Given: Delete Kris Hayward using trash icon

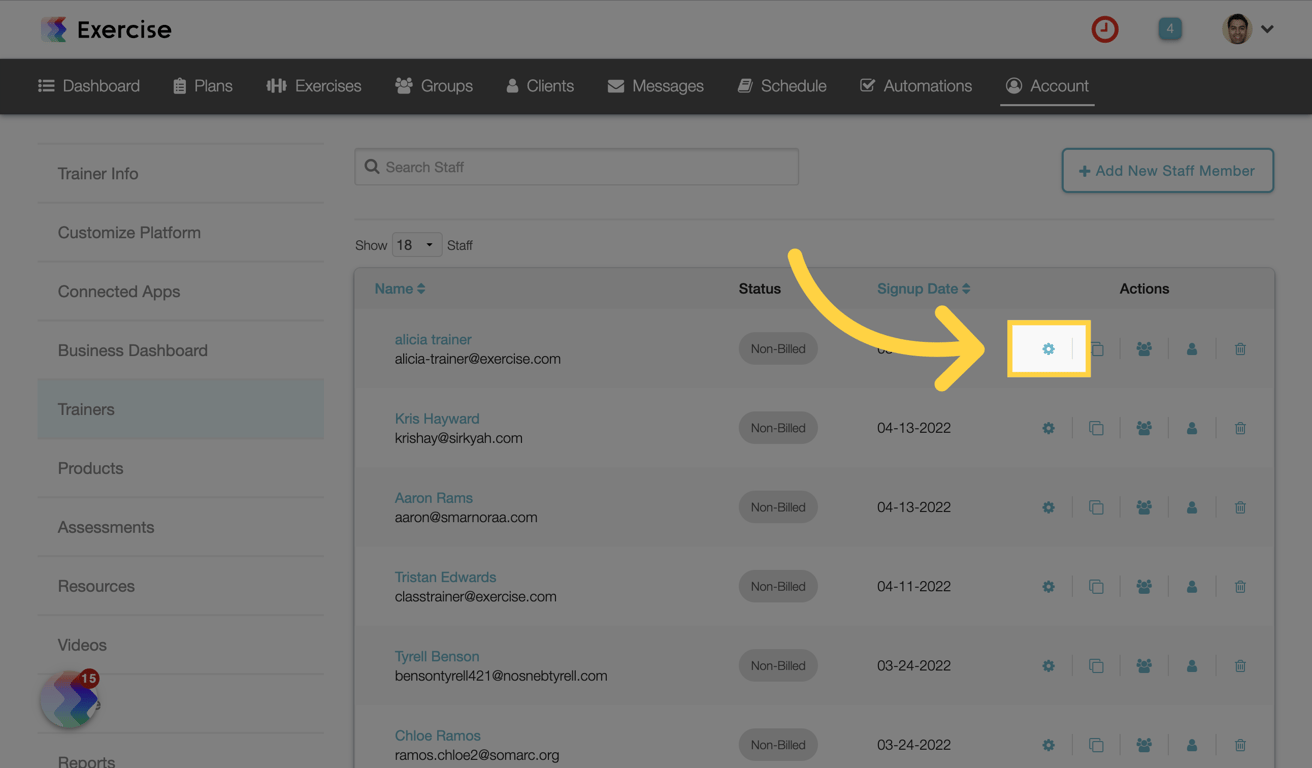Looking at the screenshot, I should click(1240, 428).
